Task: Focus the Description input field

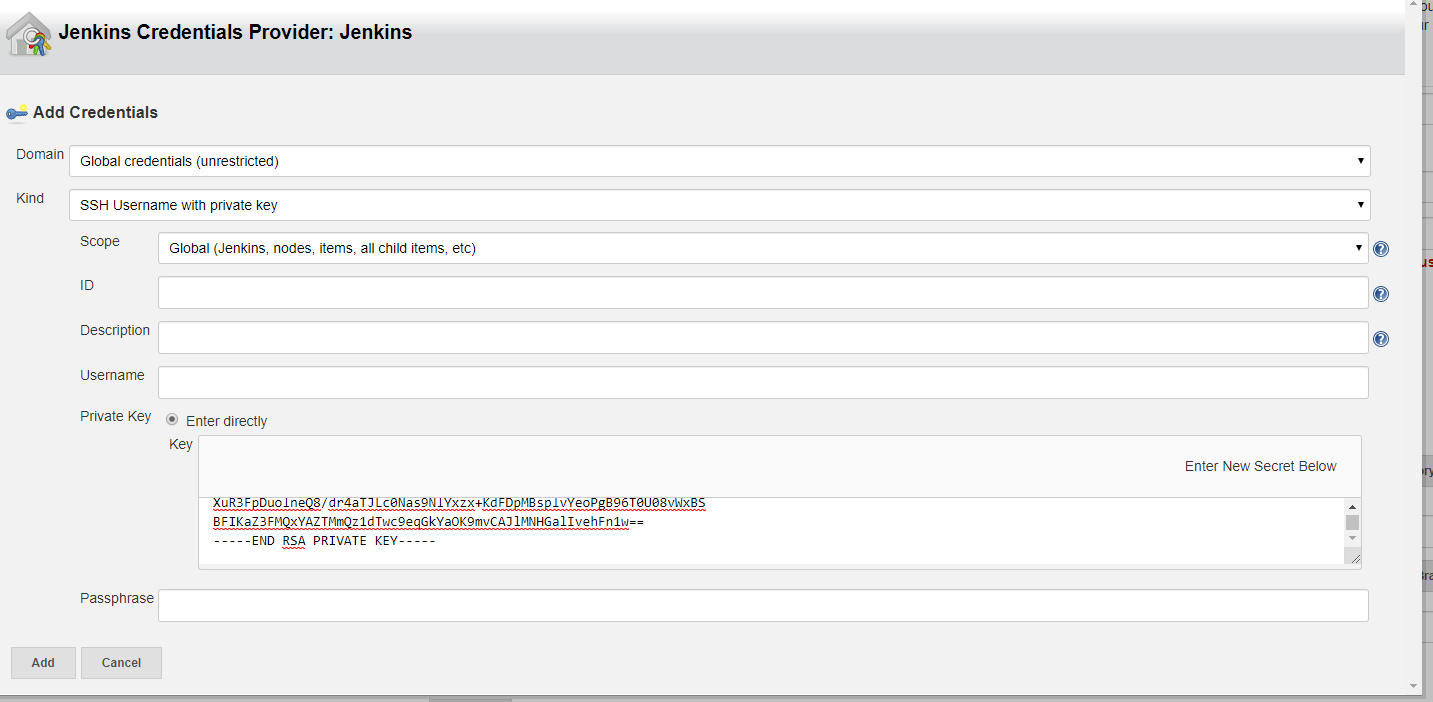Action: coord(763,338)
